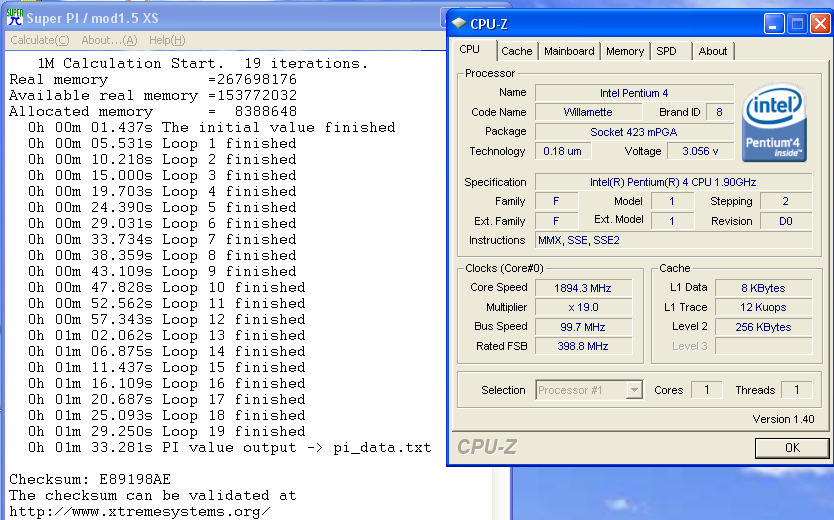Viewport: 834px width, 520px height.
Task: Click the Family value F
Action: 556,202
